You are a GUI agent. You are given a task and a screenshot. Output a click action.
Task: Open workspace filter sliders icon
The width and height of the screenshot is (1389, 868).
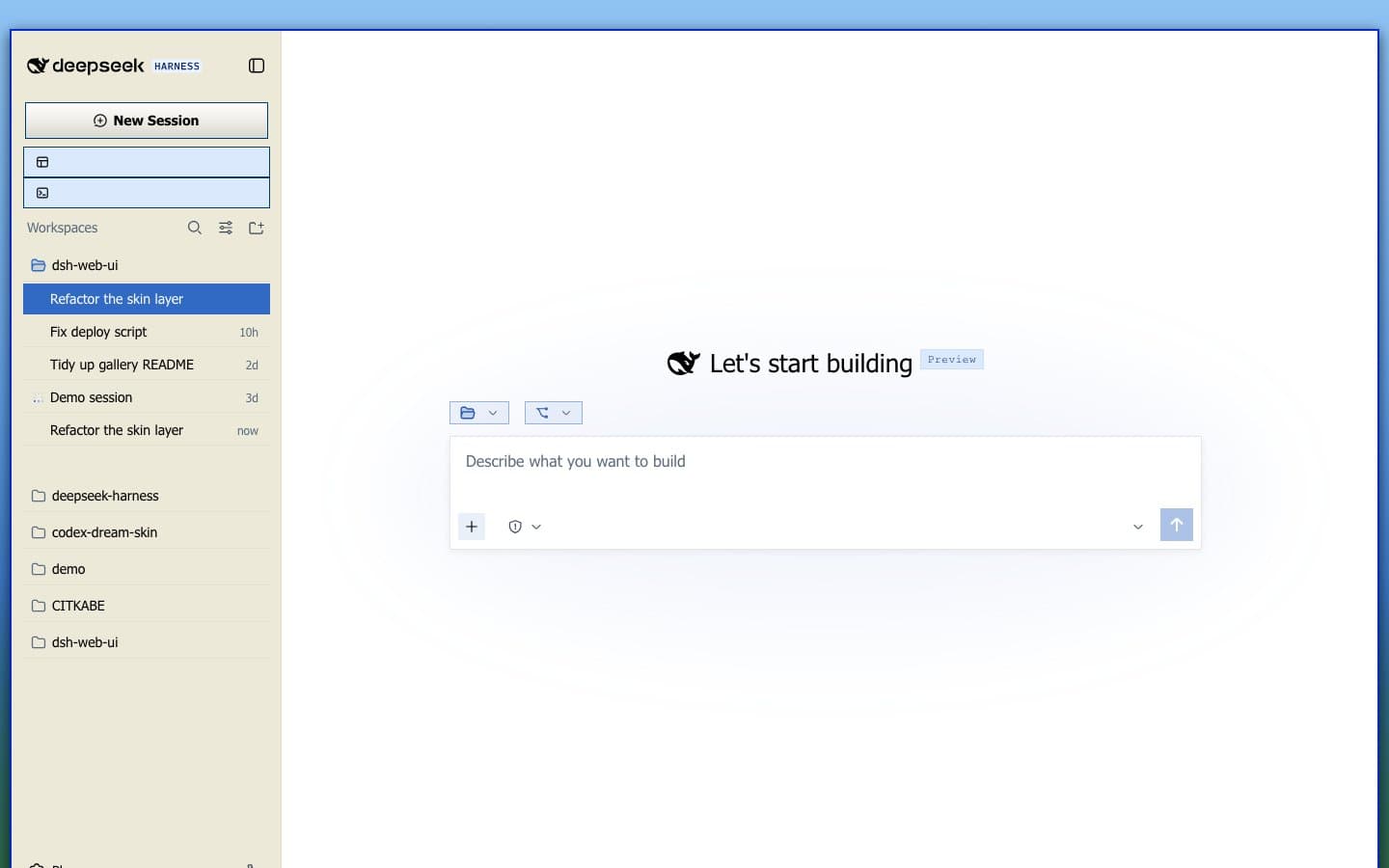[x=226, y=228]
